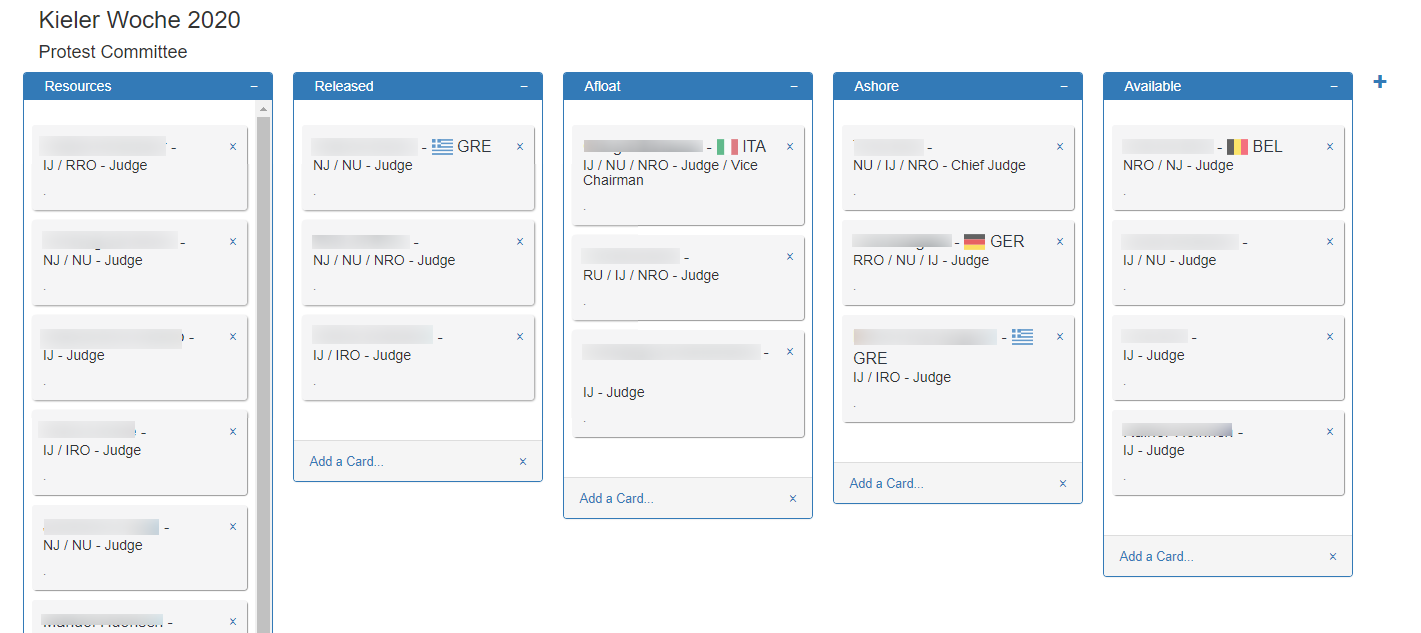This screenshot has height=633, width=1421.
Task: Click the 'NJ / NU / NRO - Judge' card text
Action: click(384, 260)
